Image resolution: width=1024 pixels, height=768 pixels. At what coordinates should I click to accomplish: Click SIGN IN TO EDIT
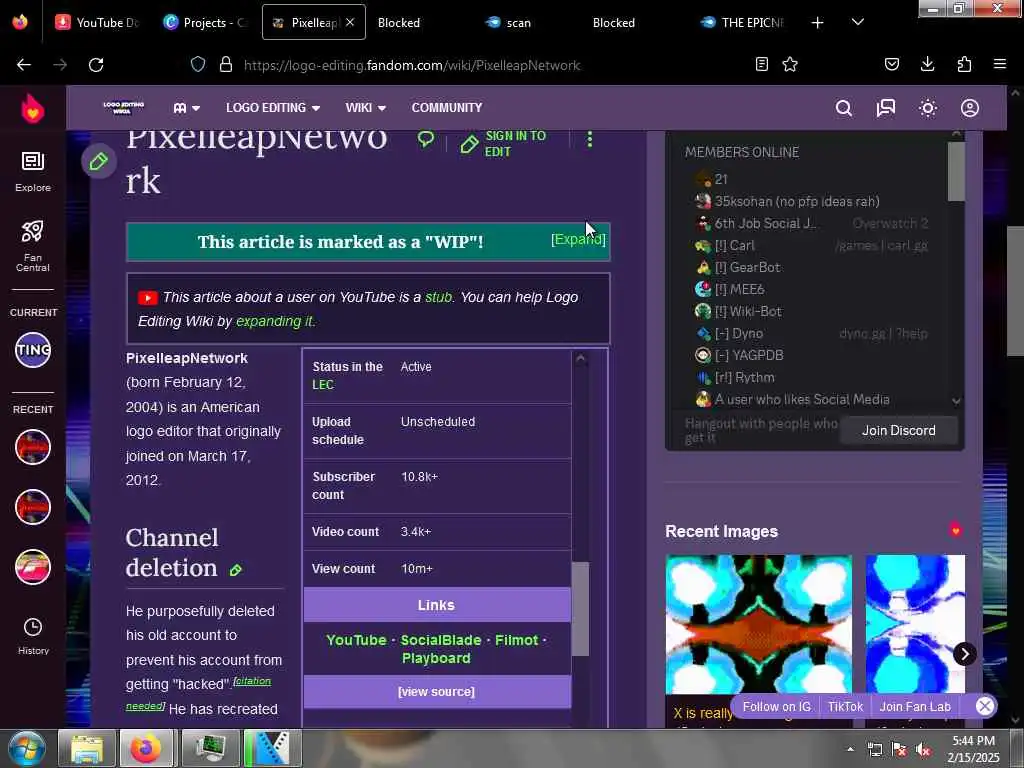[x=504, y=144]
